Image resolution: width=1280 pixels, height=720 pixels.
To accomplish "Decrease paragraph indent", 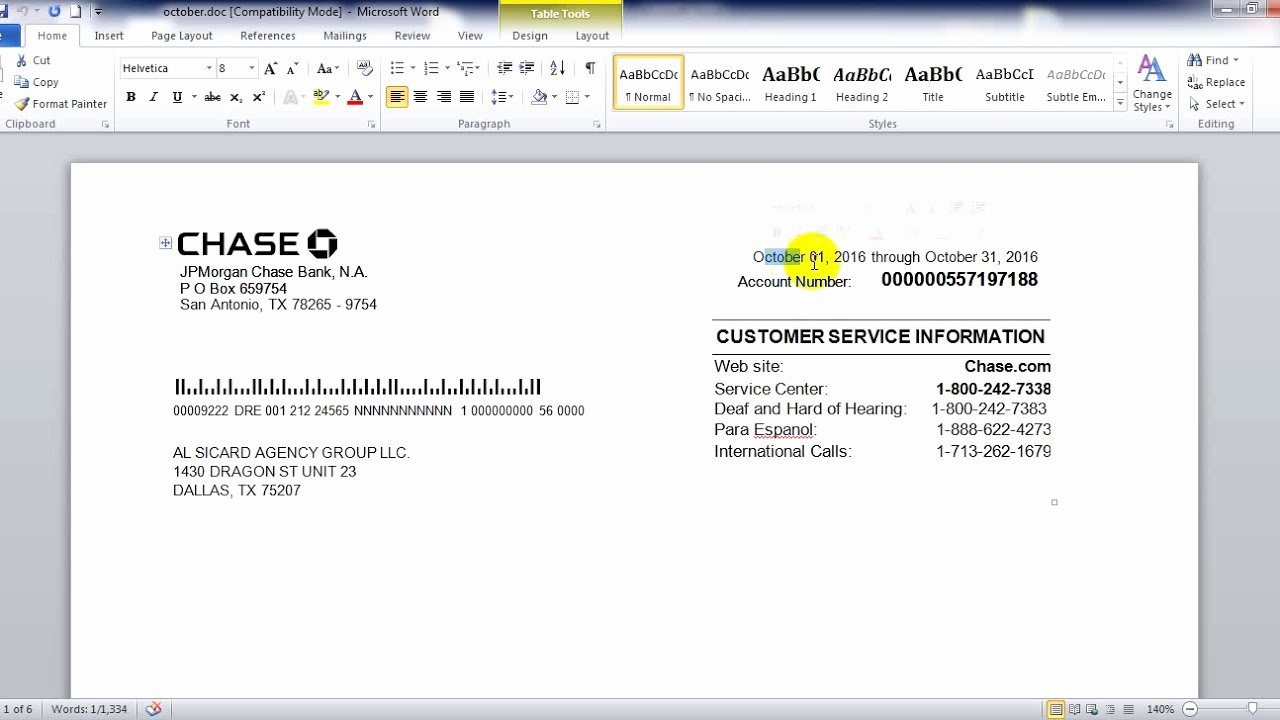I will 504,69.
